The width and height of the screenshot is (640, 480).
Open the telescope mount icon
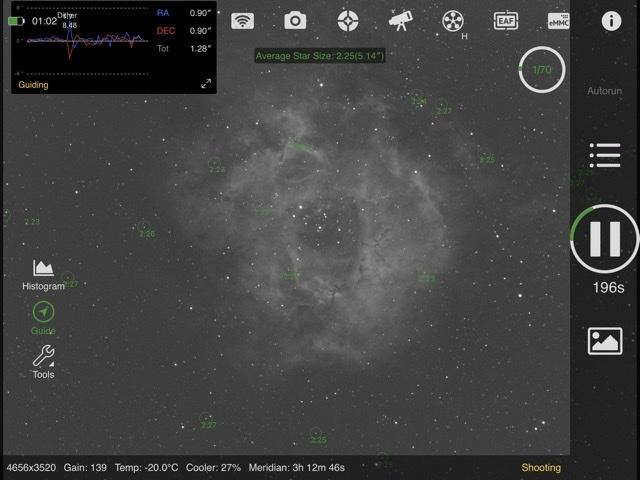(400, 20)
